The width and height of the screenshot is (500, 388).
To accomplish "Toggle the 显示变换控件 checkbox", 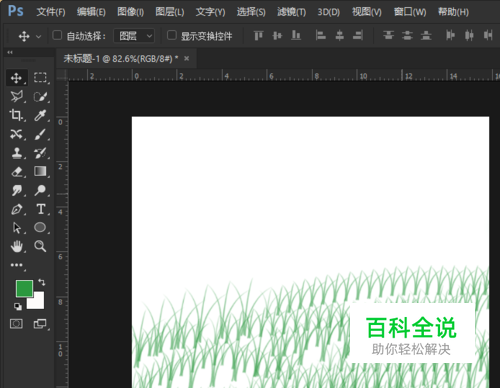I will point(171,35).
